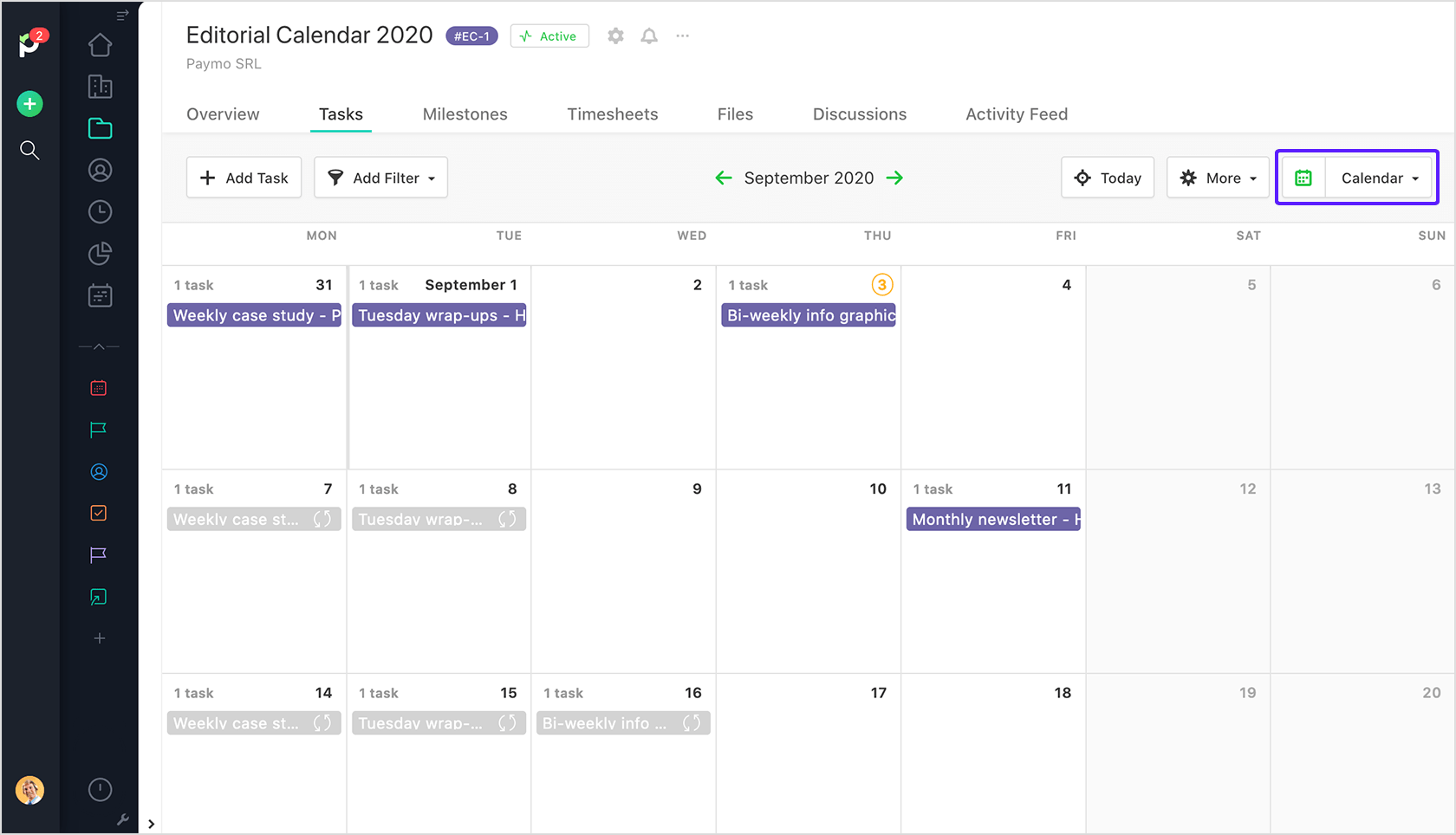Open search with the magnifier icon

[29, 151]
